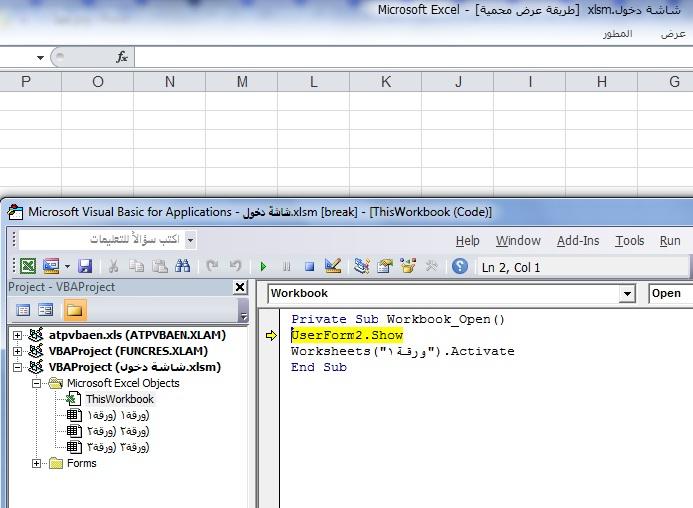Viewport: 693px width, 508px height.
Task: Open Properties Window toolbar icon
Action: pyautogui.click(x=385, y=266)
